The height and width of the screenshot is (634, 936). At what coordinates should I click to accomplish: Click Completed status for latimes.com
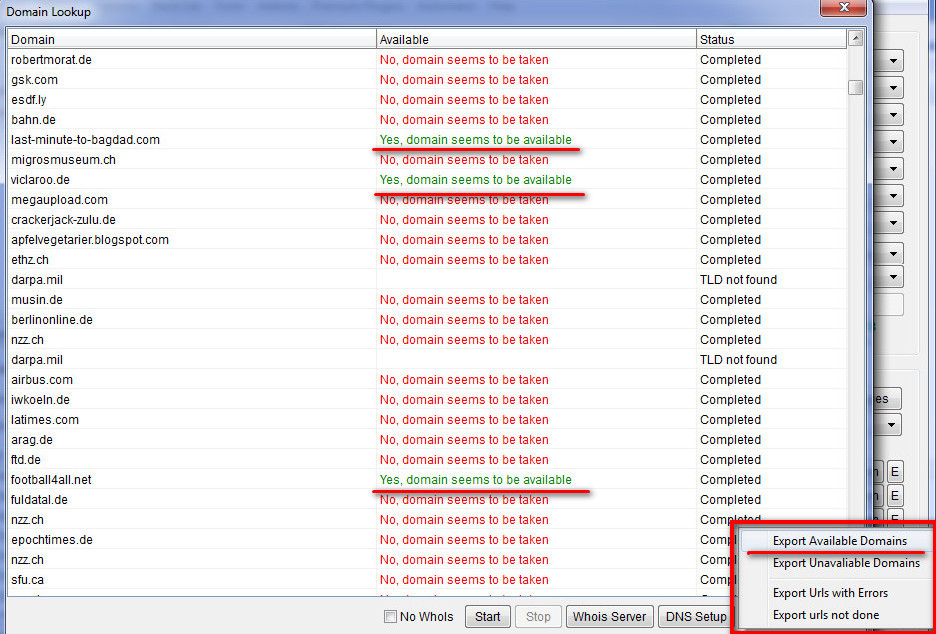coord(730,420)
